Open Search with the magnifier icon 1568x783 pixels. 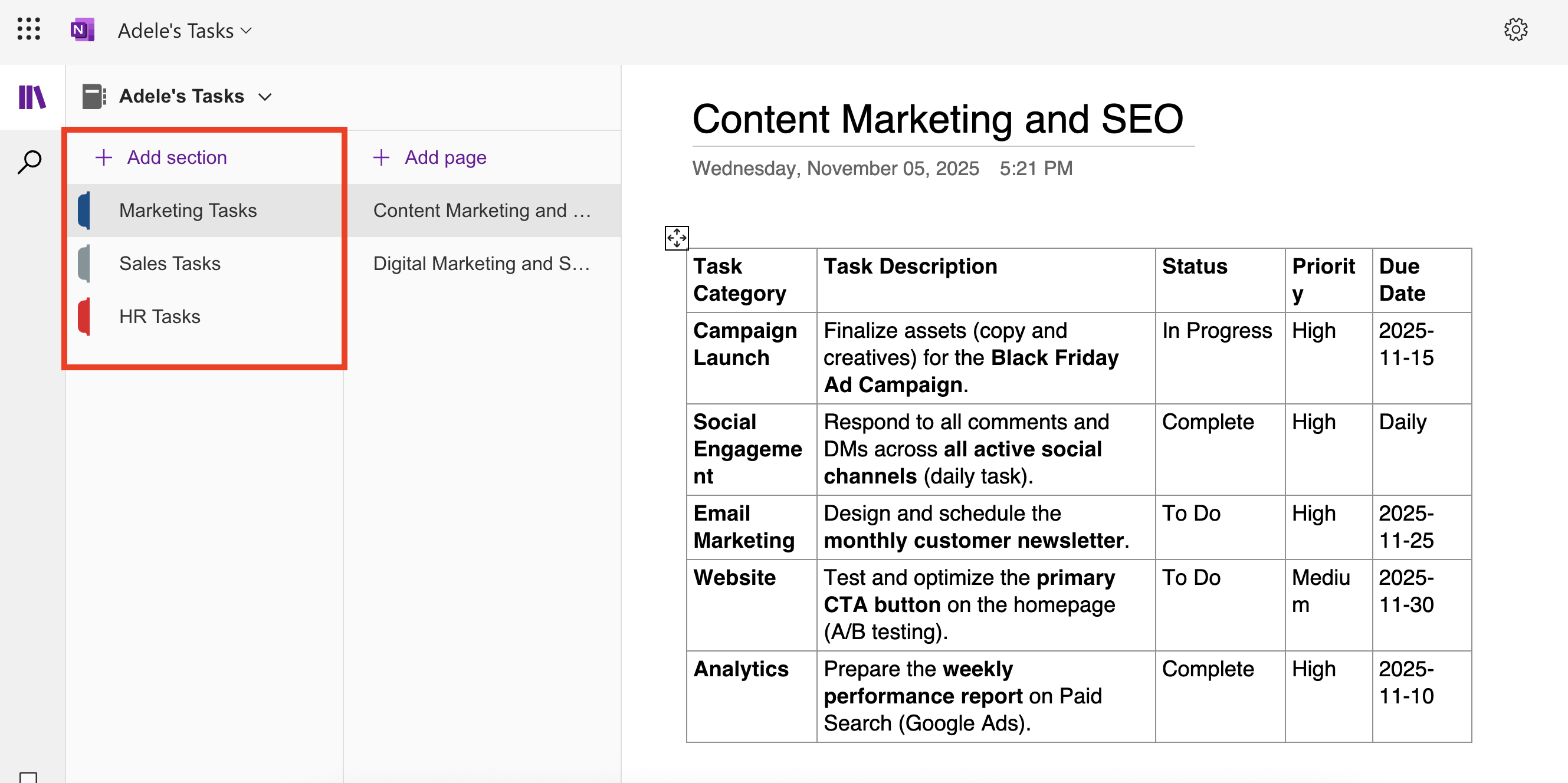[x=30, y=162]
